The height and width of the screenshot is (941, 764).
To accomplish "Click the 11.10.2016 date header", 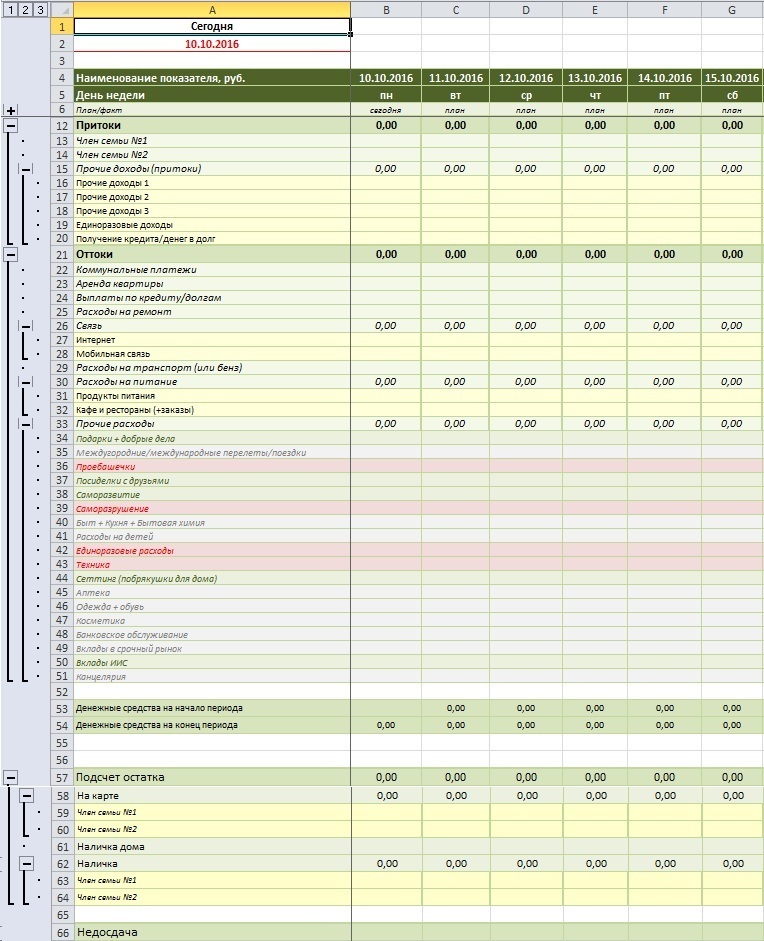I will [456, 78].
